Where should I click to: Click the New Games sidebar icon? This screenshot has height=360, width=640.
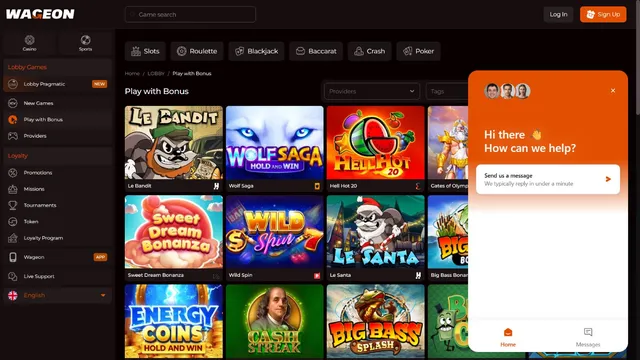point(13,103)
